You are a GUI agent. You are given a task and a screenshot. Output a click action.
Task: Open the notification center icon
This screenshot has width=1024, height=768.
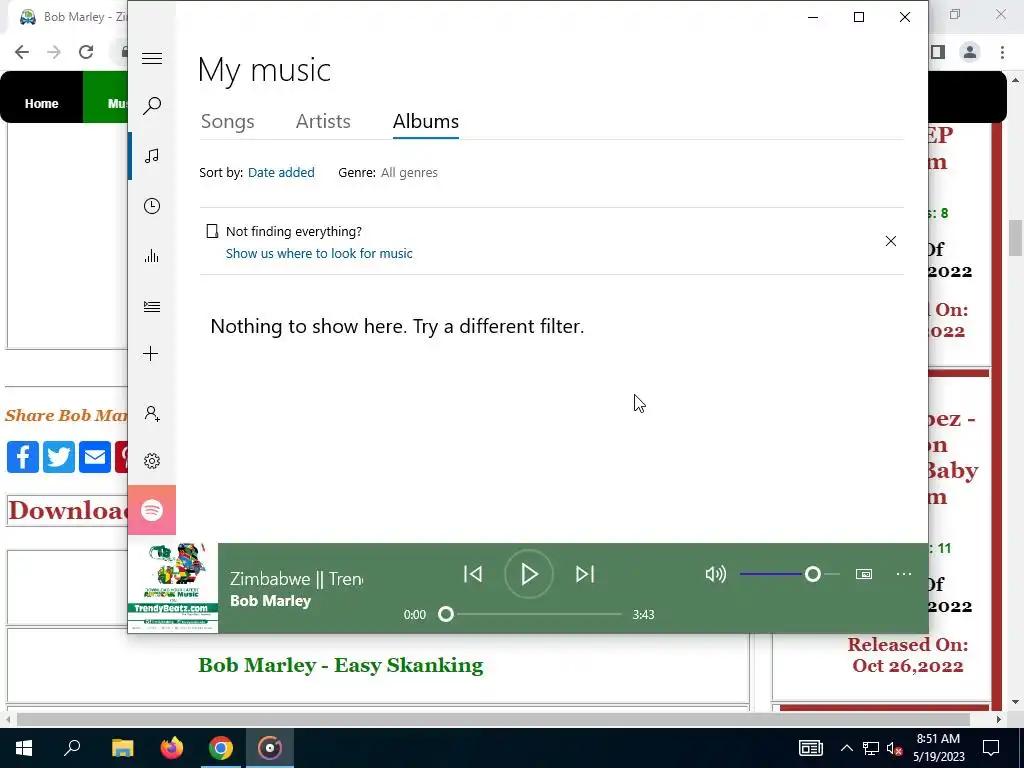991,747
